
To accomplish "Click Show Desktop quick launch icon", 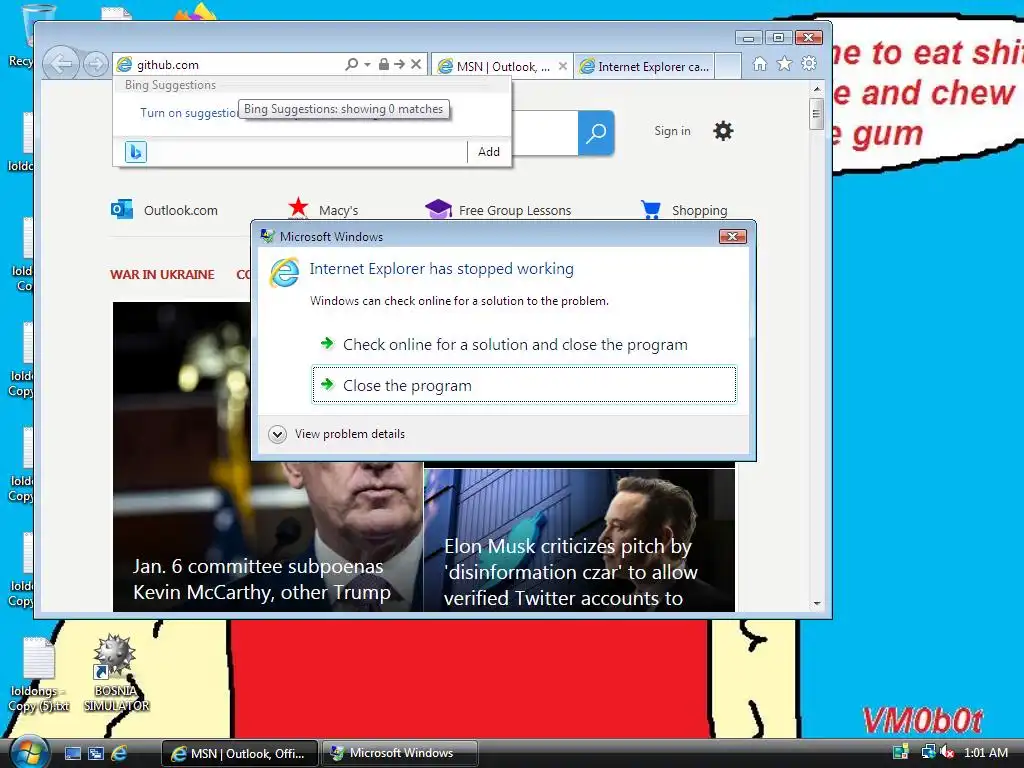I will pos(72,753).
